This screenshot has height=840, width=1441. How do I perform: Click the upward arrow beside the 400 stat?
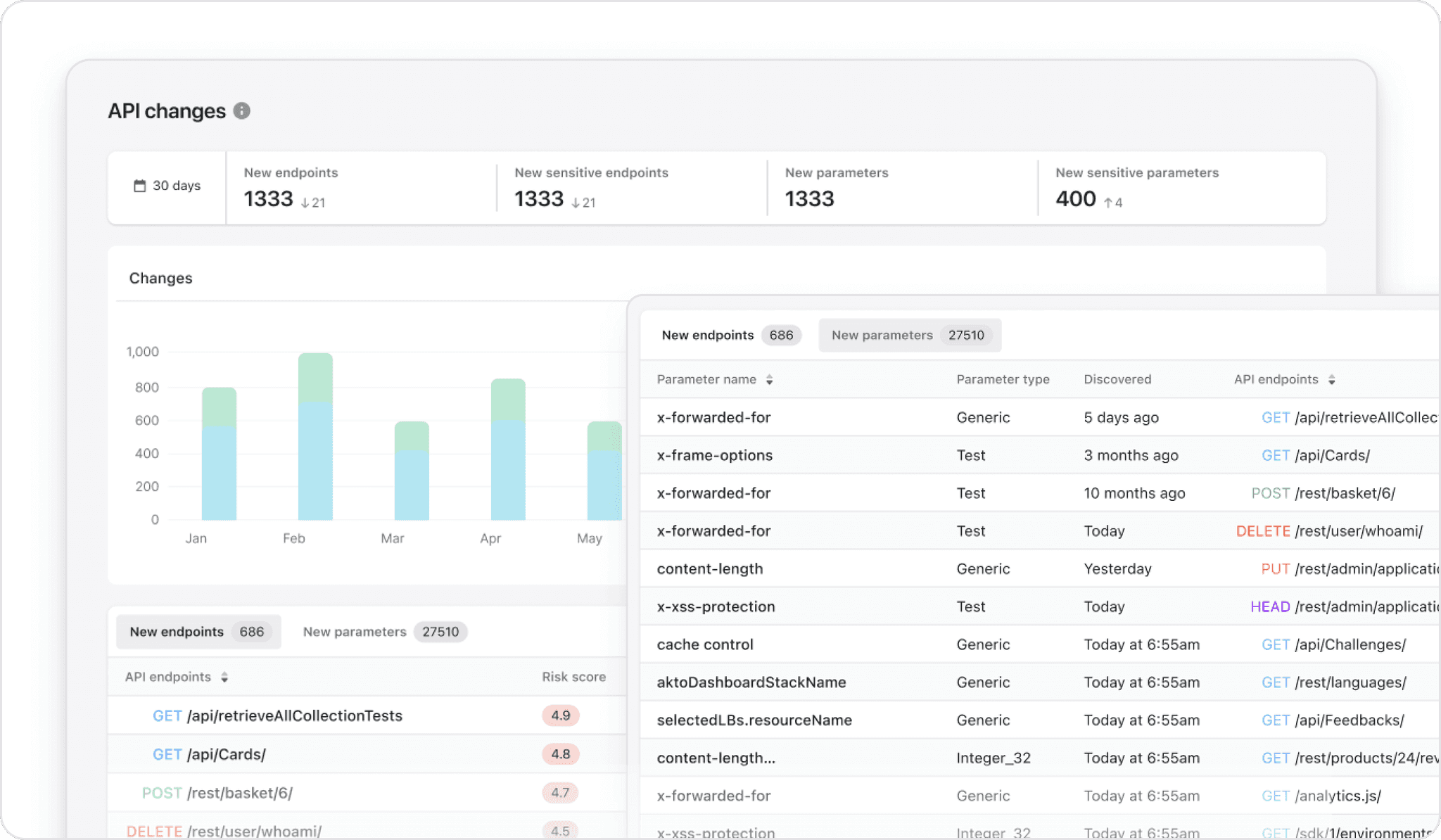click(x=1107, y=203)
